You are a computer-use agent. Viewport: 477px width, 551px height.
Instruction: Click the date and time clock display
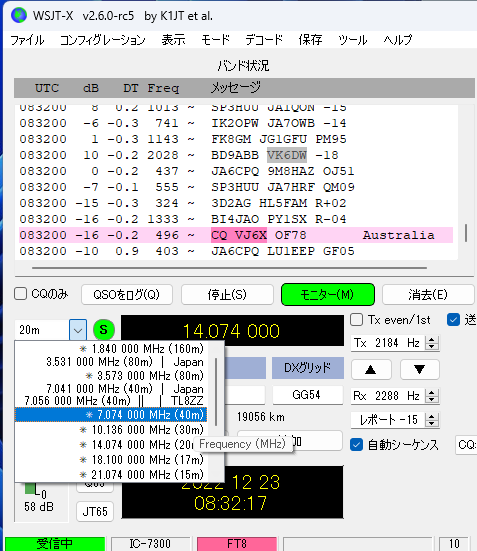coord(232,492)
